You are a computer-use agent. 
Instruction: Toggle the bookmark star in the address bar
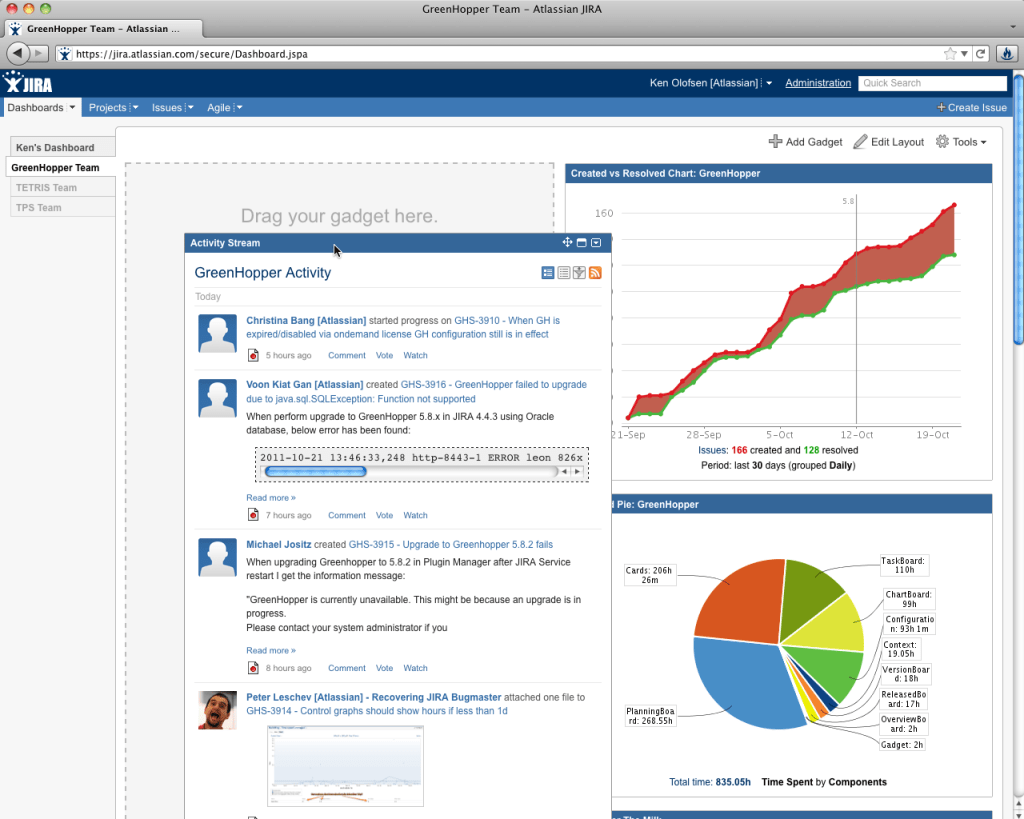[948, 53]
